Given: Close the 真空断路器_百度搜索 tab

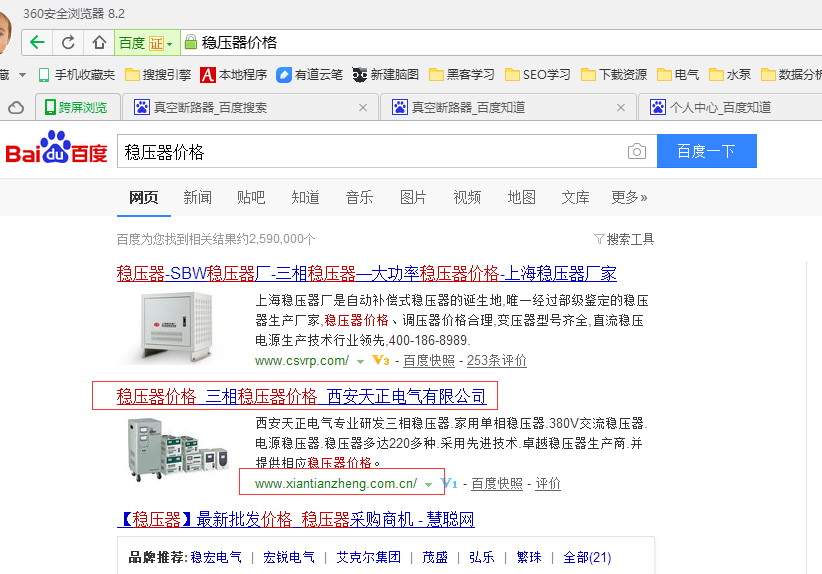Looking at the screenshot, I should (363, 107).
